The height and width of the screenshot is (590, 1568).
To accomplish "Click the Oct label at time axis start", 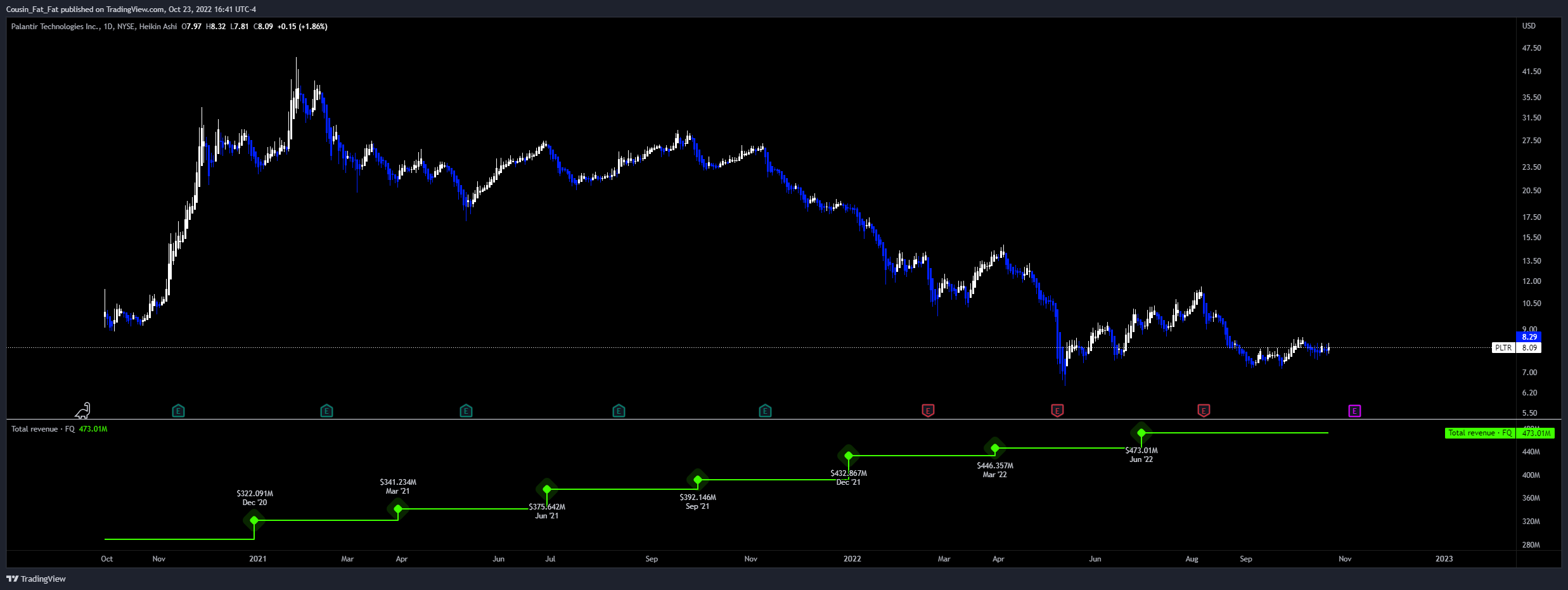I will click(x=107, y=559).
